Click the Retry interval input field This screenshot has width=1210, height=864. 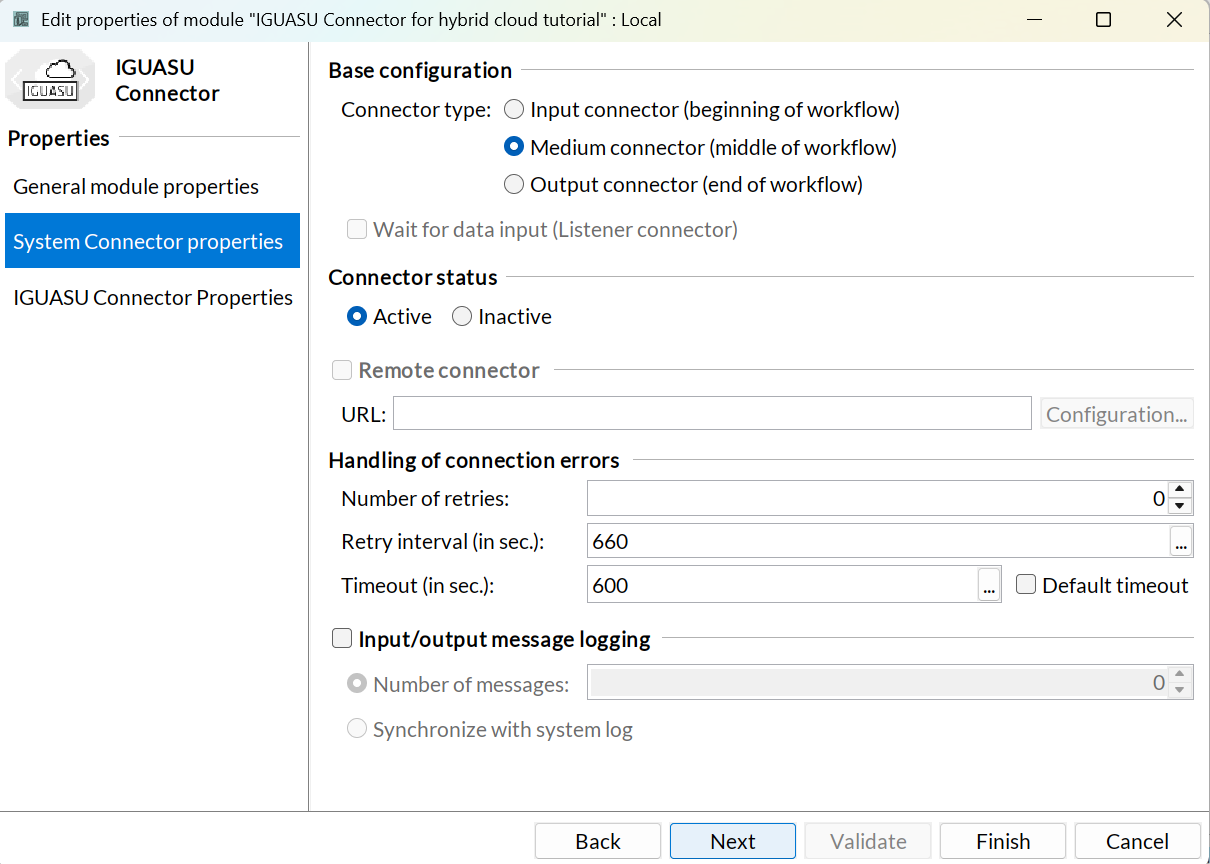coord(878,541)
